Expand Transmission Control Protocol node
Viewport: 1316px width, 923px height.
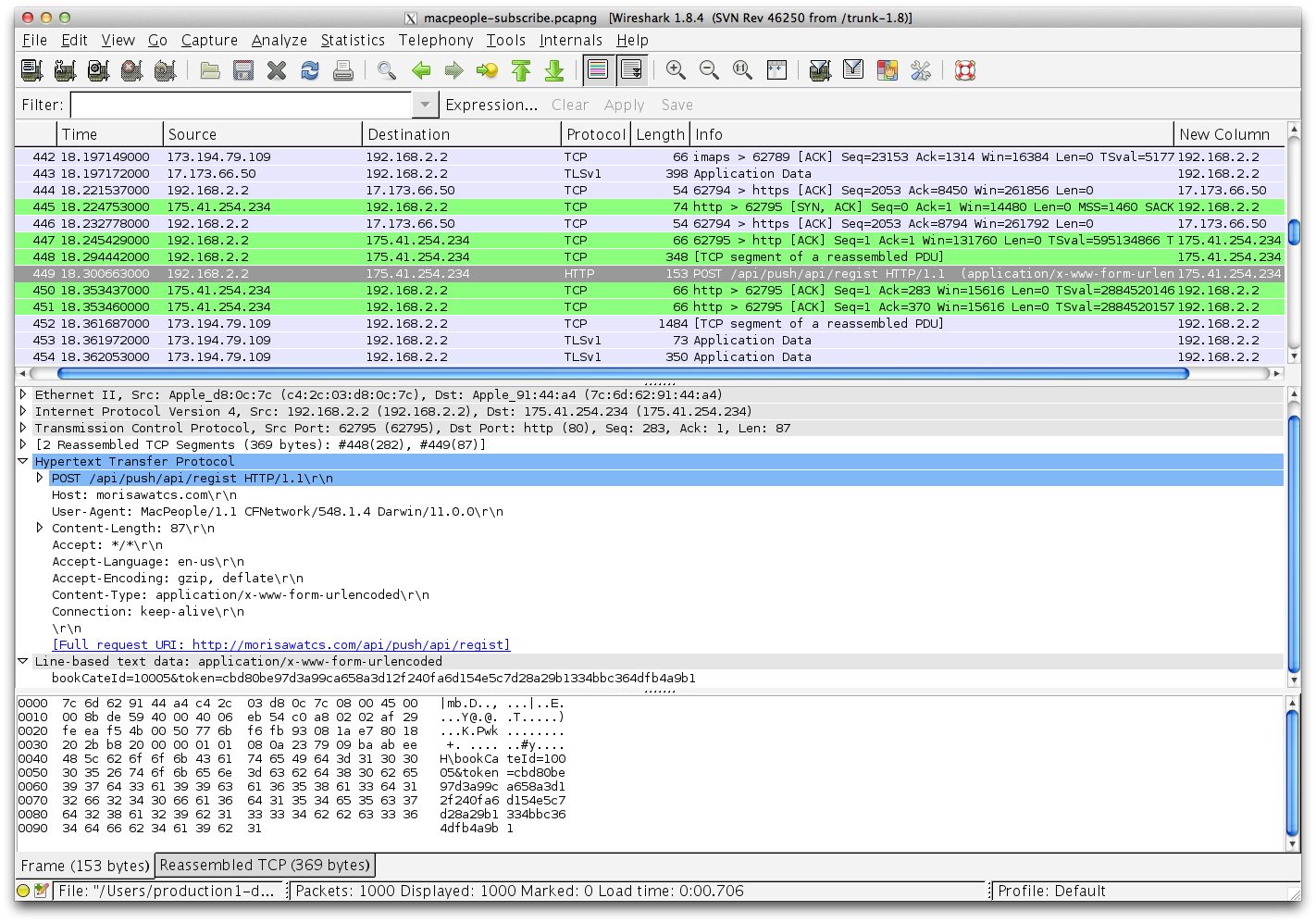tap(23, 428)
